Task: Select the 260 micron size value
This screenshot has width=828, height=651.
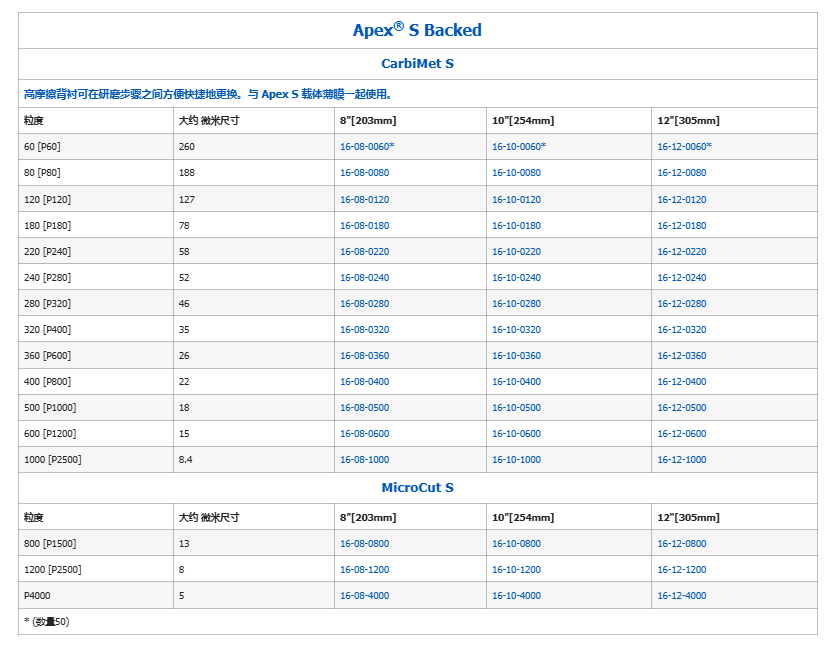Action: (186, 147)
